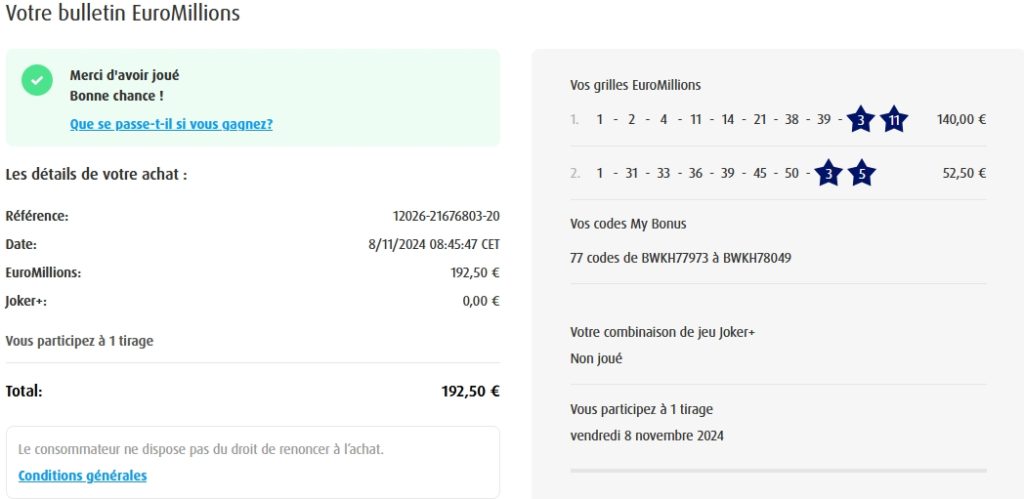Click the draw date vendredi 8 novembre 2024
Image resolution: width=1024 pixels, height=499 pixels.
646,435
